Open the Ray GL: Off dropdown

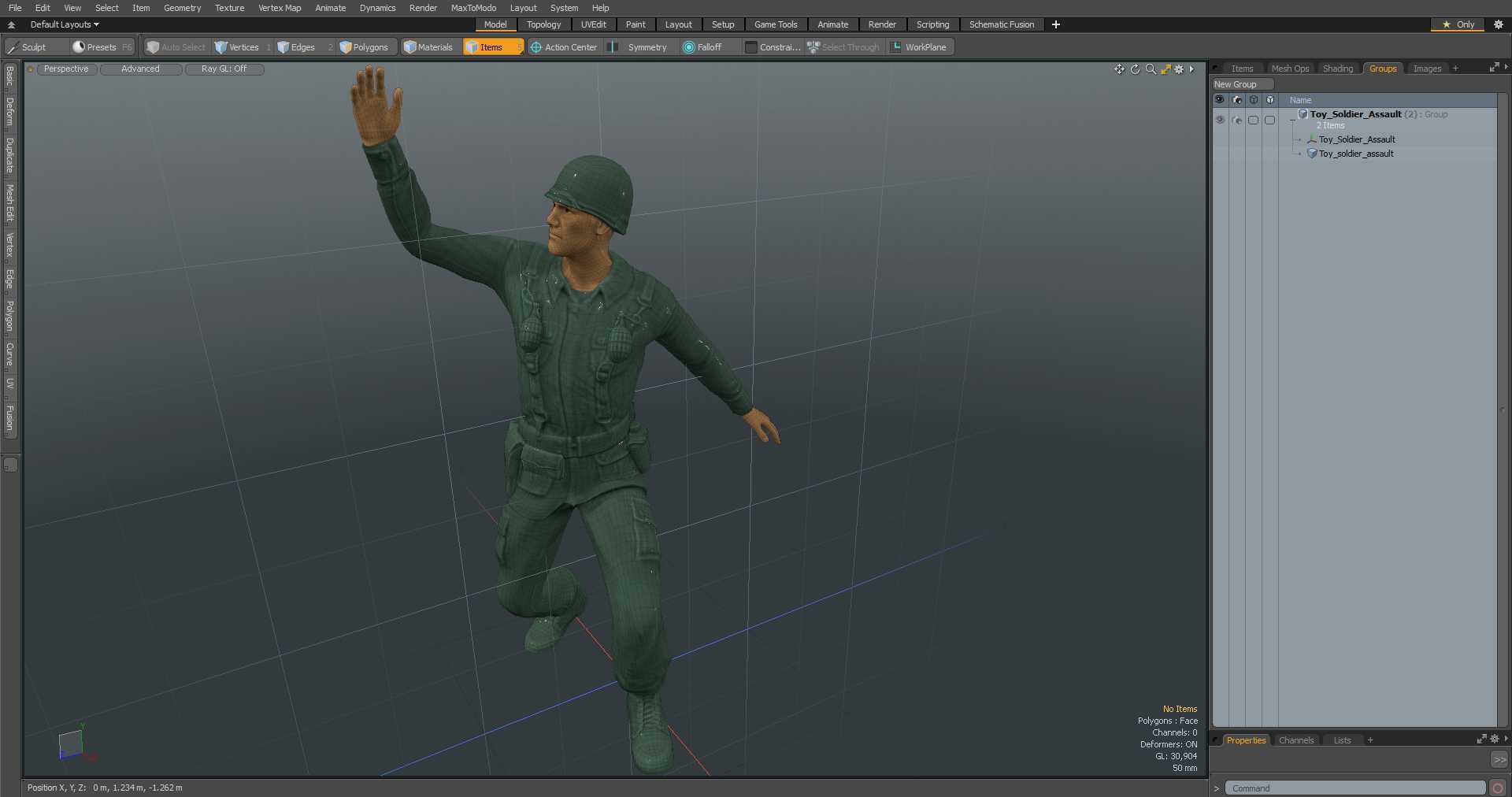click(224, 69)
